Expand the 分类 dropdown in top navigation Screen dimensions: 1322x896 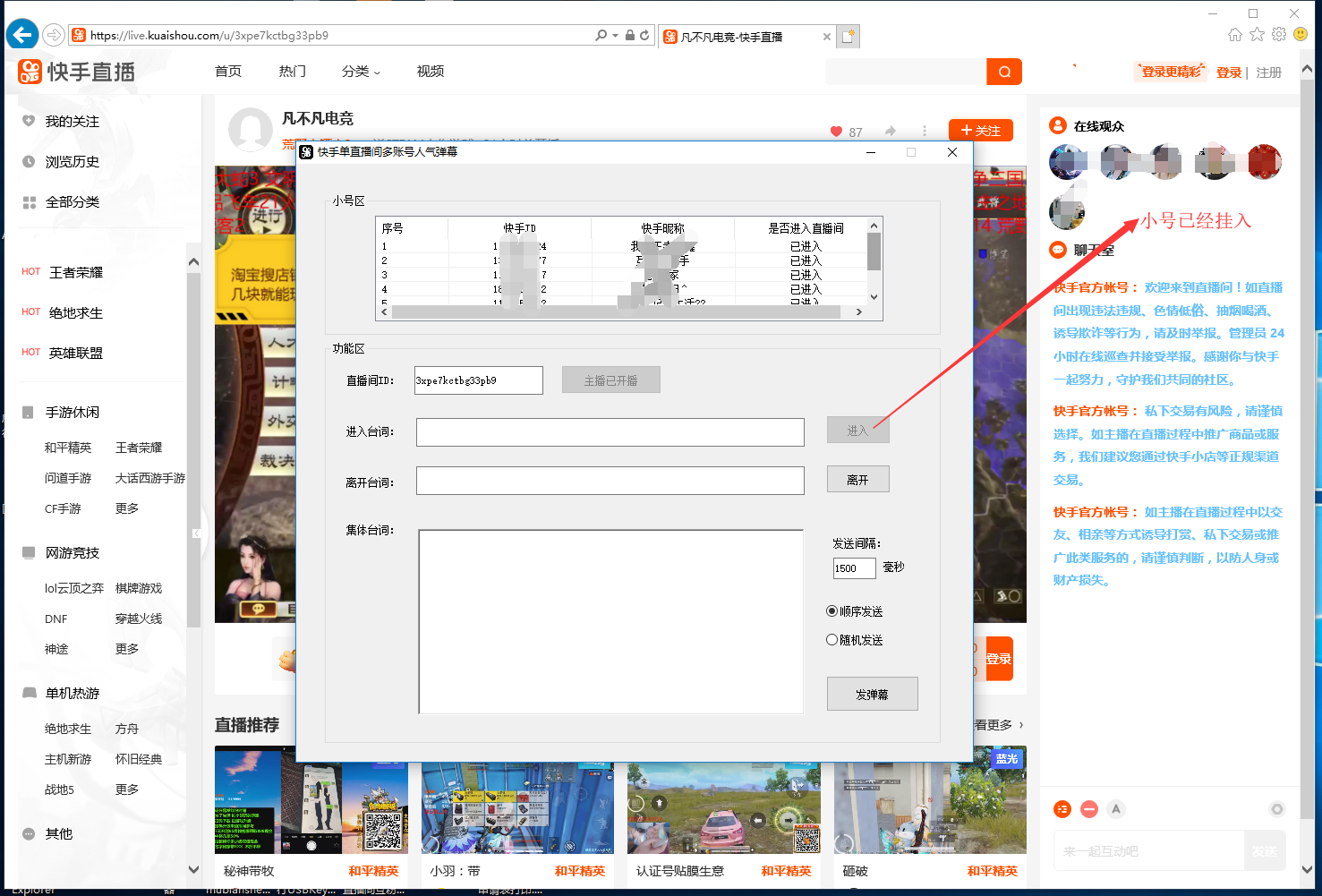coord(361,72)
